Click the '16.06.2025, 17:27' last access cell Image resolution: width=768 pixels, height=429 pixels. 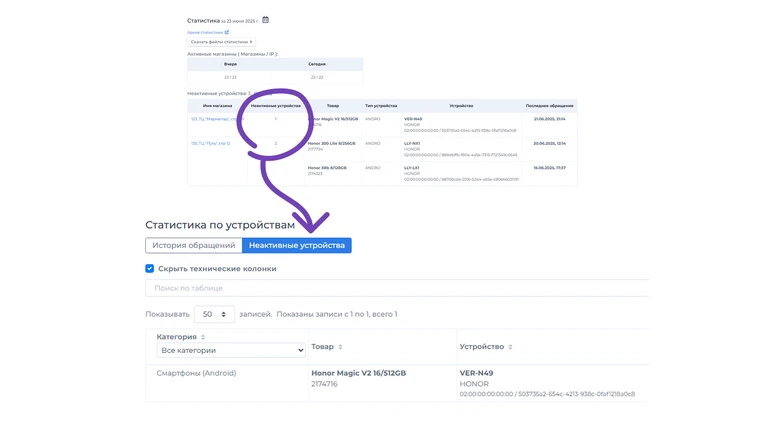(x=550, y=168)
